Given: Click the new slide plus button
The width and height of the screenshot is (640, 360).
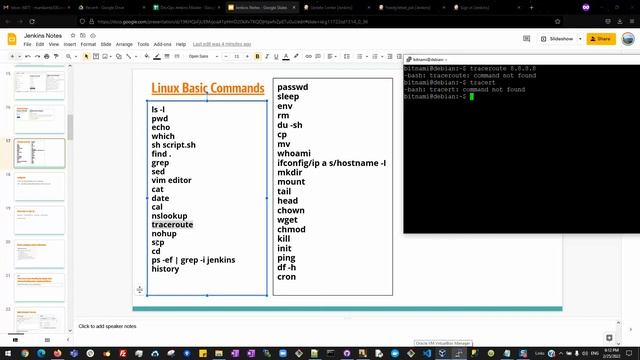Looking at the screenshot, I should tap(12, 56).
